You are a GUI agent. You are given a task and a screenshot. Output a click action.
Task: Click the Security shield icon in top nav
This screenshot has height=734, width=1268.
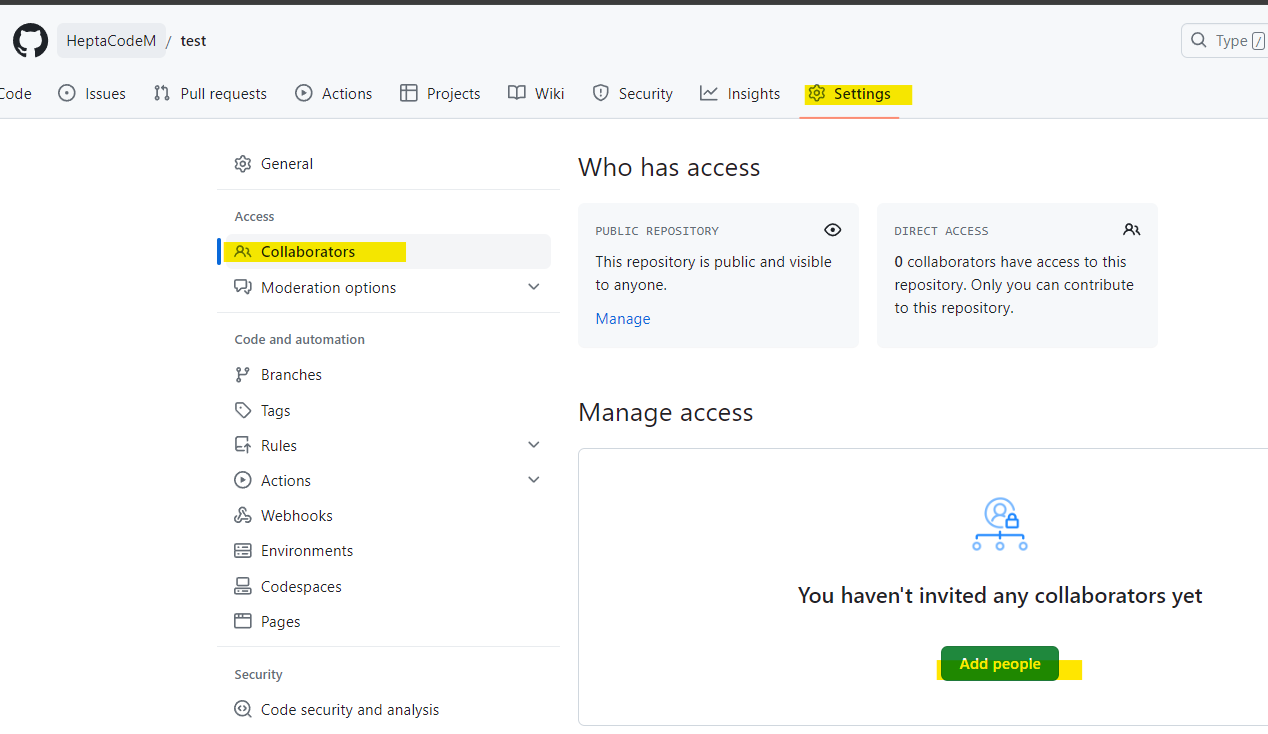[601, 93]
